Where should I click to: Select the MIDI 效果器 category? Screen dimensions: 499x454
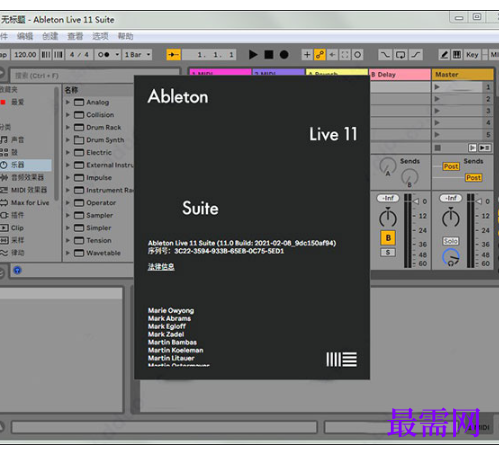point(29,190)
